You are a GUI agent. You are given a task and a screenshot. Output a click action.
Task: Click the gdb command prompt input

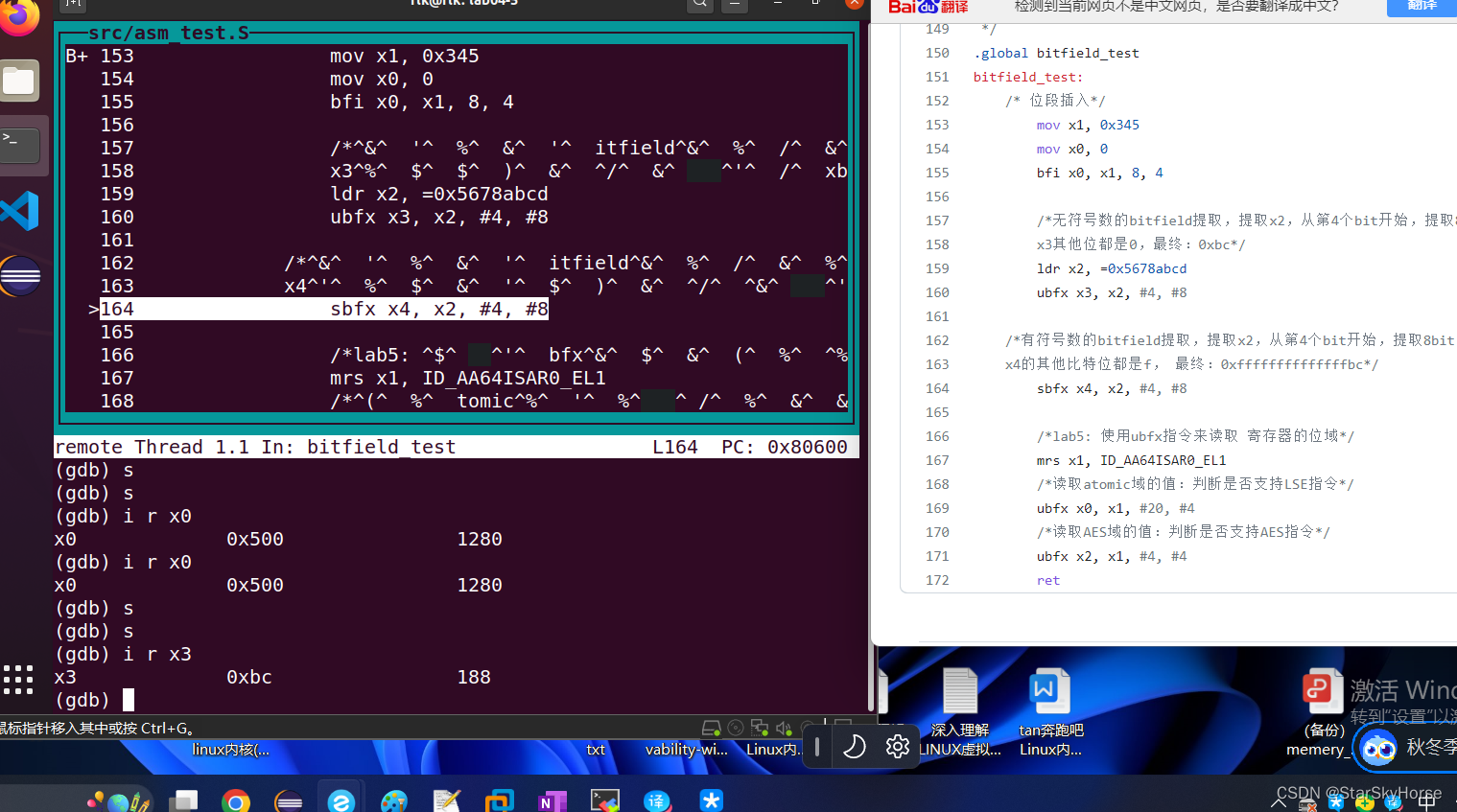point(129,700)
